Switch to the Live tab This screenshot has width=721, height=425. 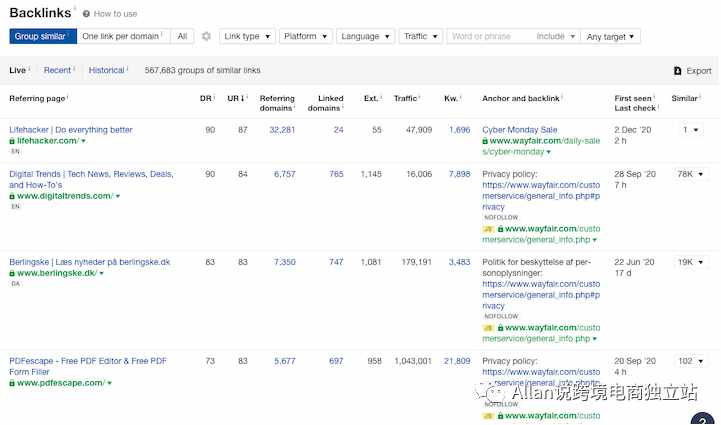(17, 70)
